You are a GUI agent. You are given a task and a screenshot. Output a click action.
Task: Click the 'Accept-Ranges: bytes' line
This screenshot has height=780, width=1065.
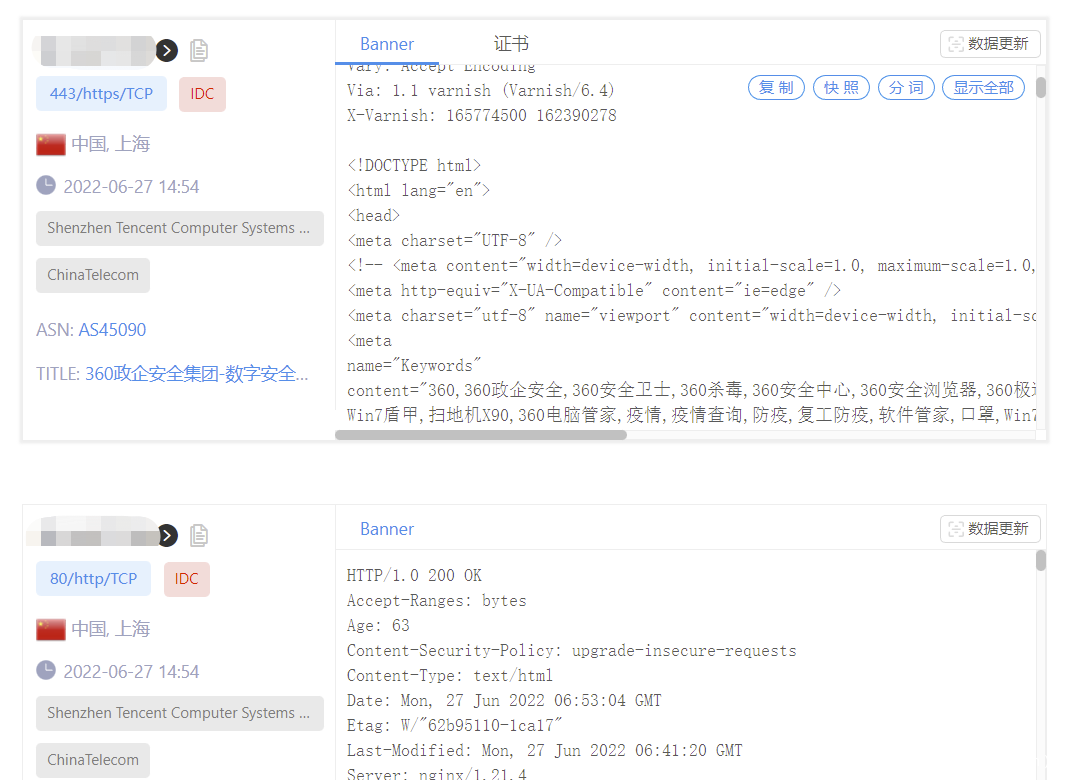coord(436,601)
